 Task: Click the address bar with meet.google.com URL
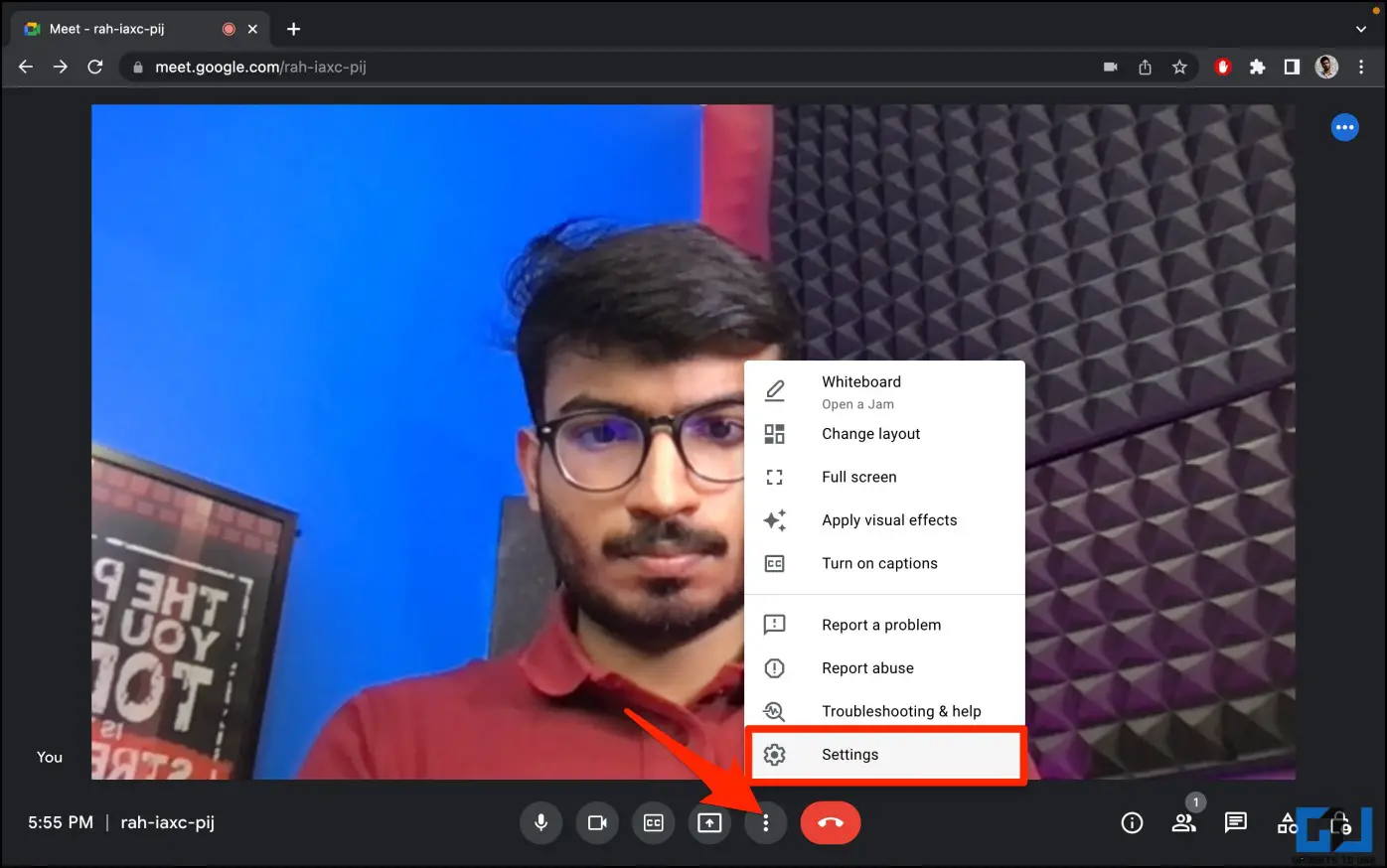596,67
